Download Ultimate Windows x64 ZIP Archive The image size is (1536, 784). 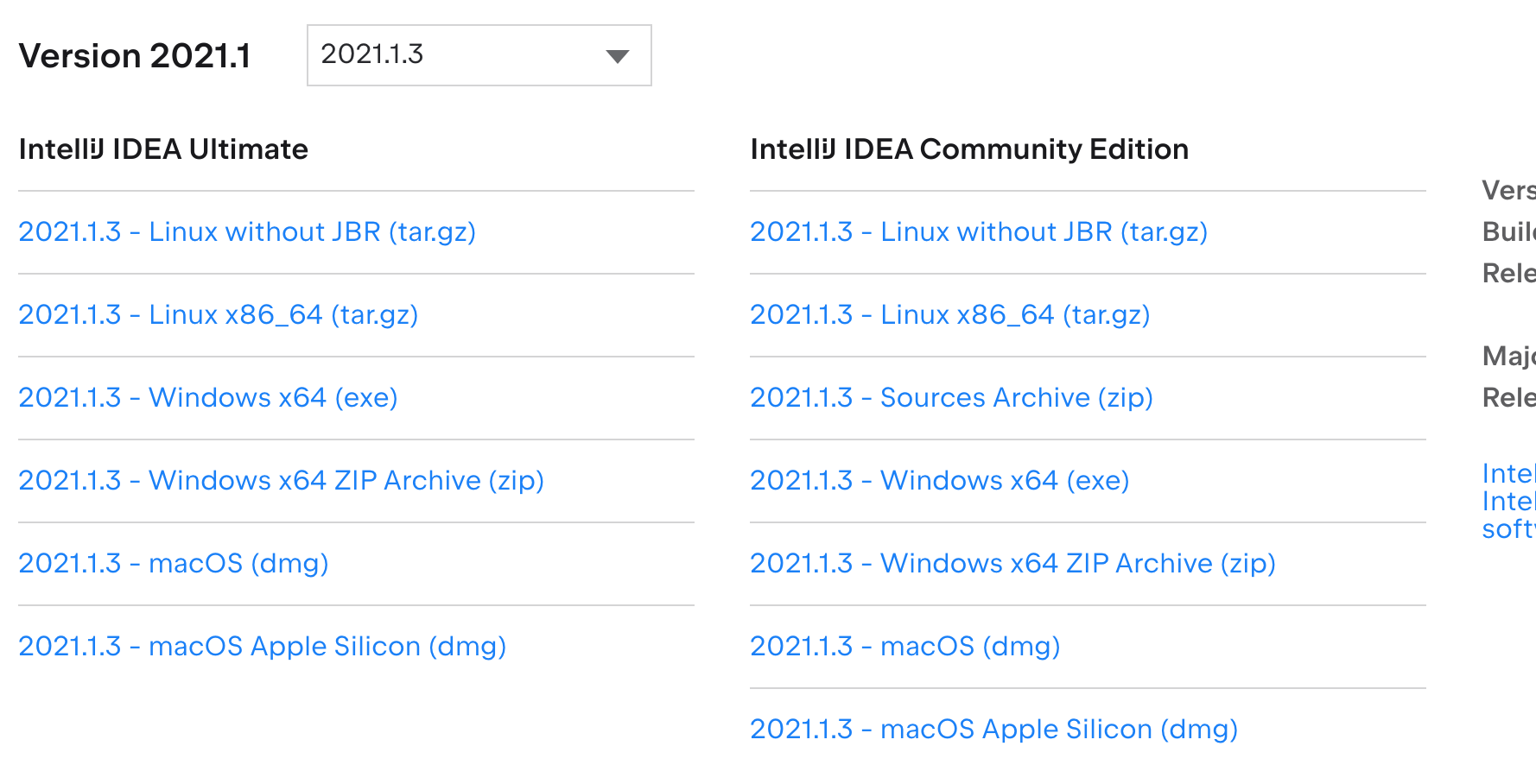(281, 480)
